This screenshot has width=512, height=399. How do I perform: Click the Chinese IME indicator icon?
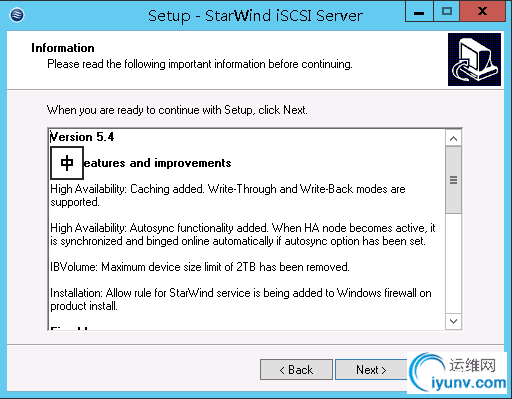[x=67, y=163]
